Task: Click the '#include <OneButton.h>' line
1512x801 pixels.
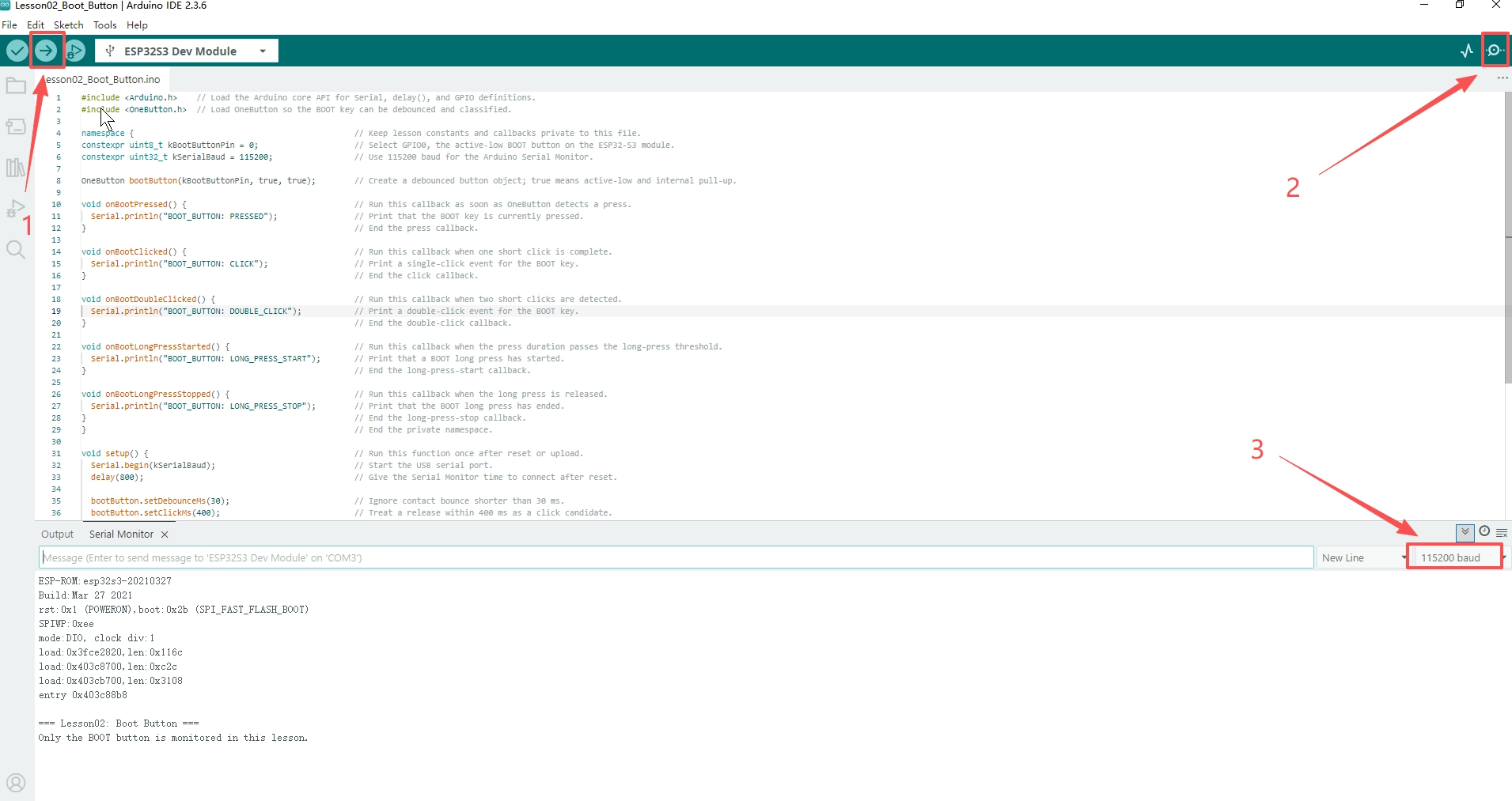Action: pyautogui.click(x=134, y=110)
